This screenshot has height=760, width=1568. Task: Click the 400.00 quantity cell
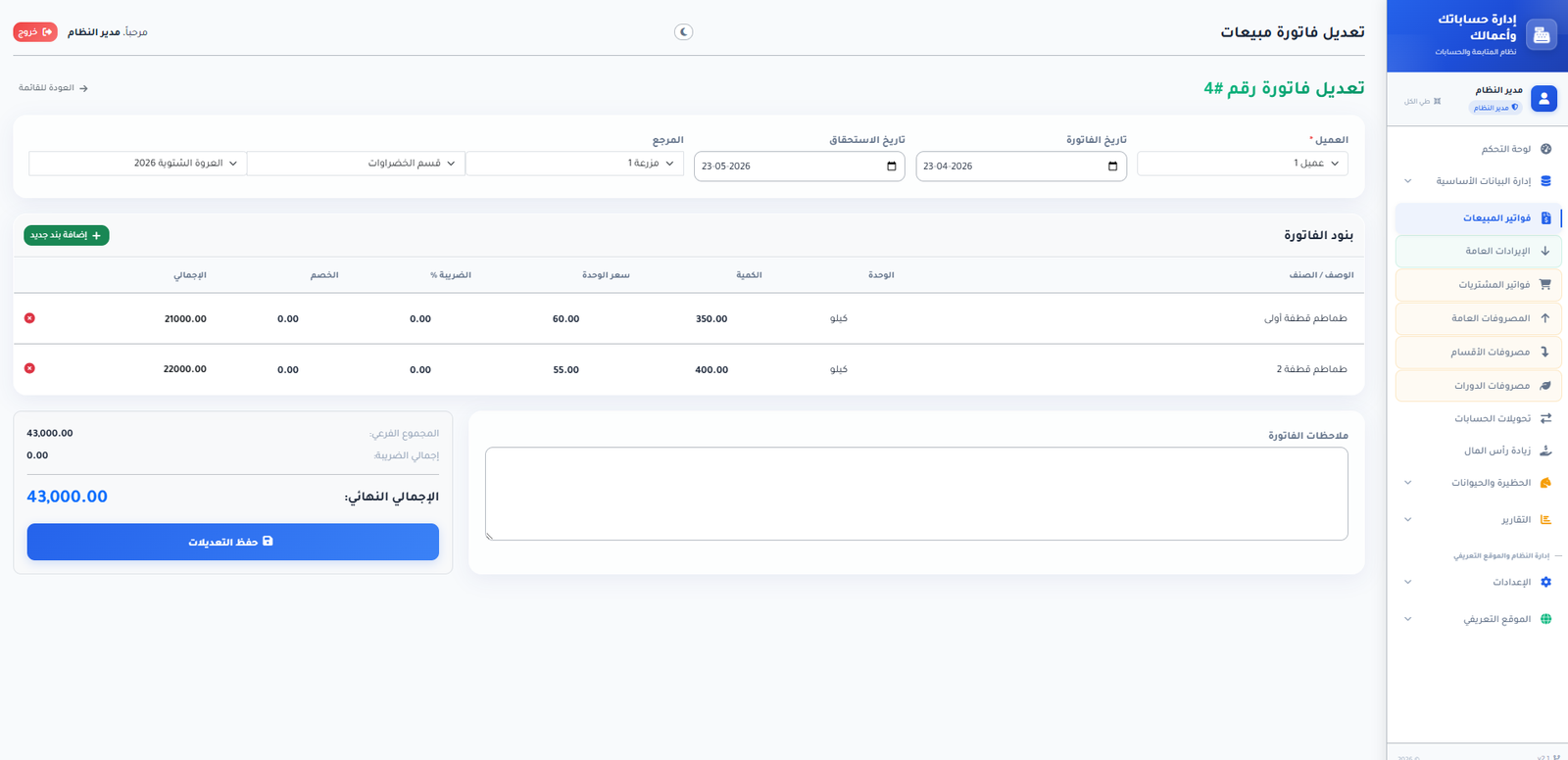click(x=711, y=370)
